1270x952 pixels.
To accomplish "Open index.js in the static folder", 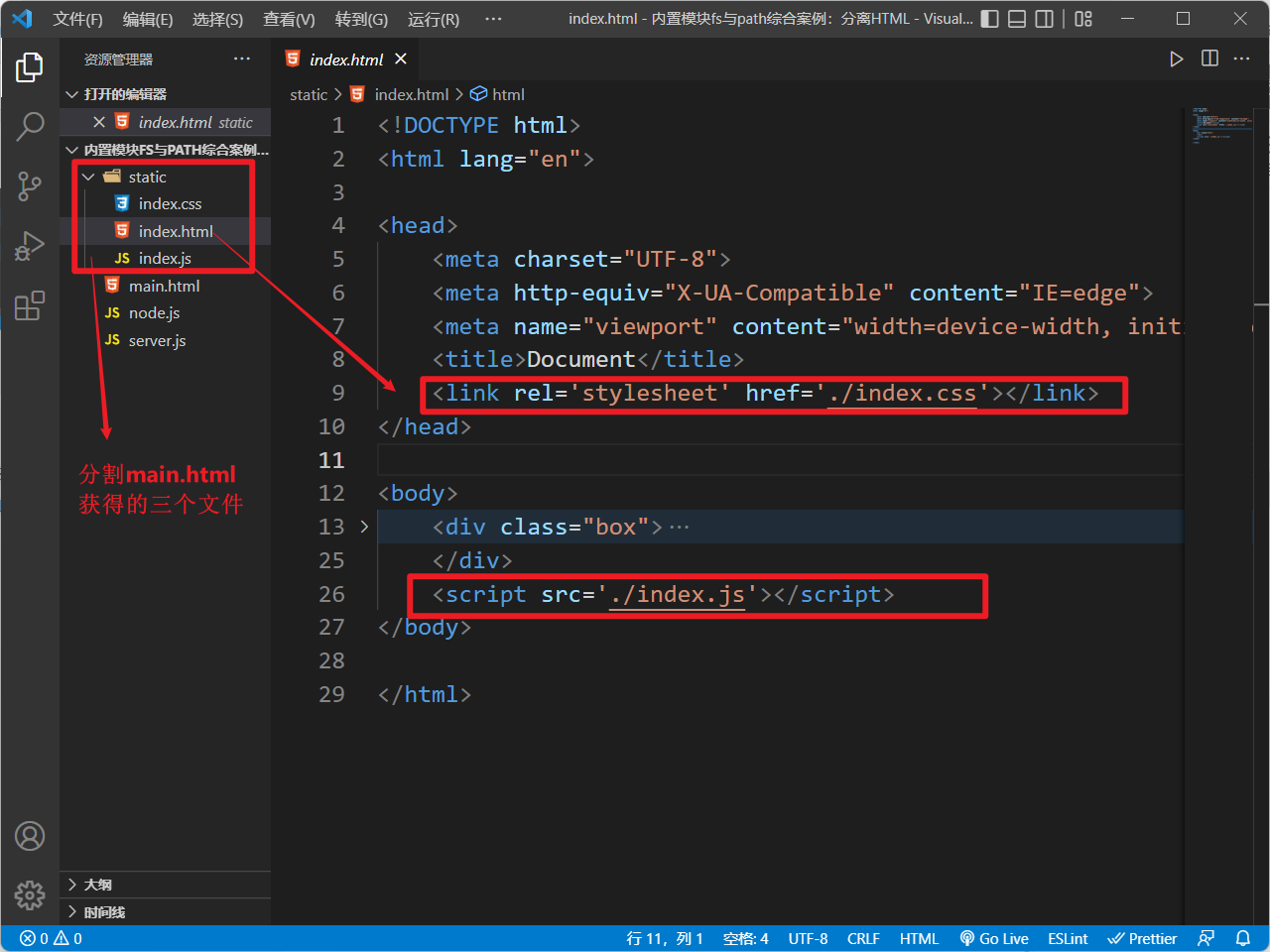I will 165,259.
